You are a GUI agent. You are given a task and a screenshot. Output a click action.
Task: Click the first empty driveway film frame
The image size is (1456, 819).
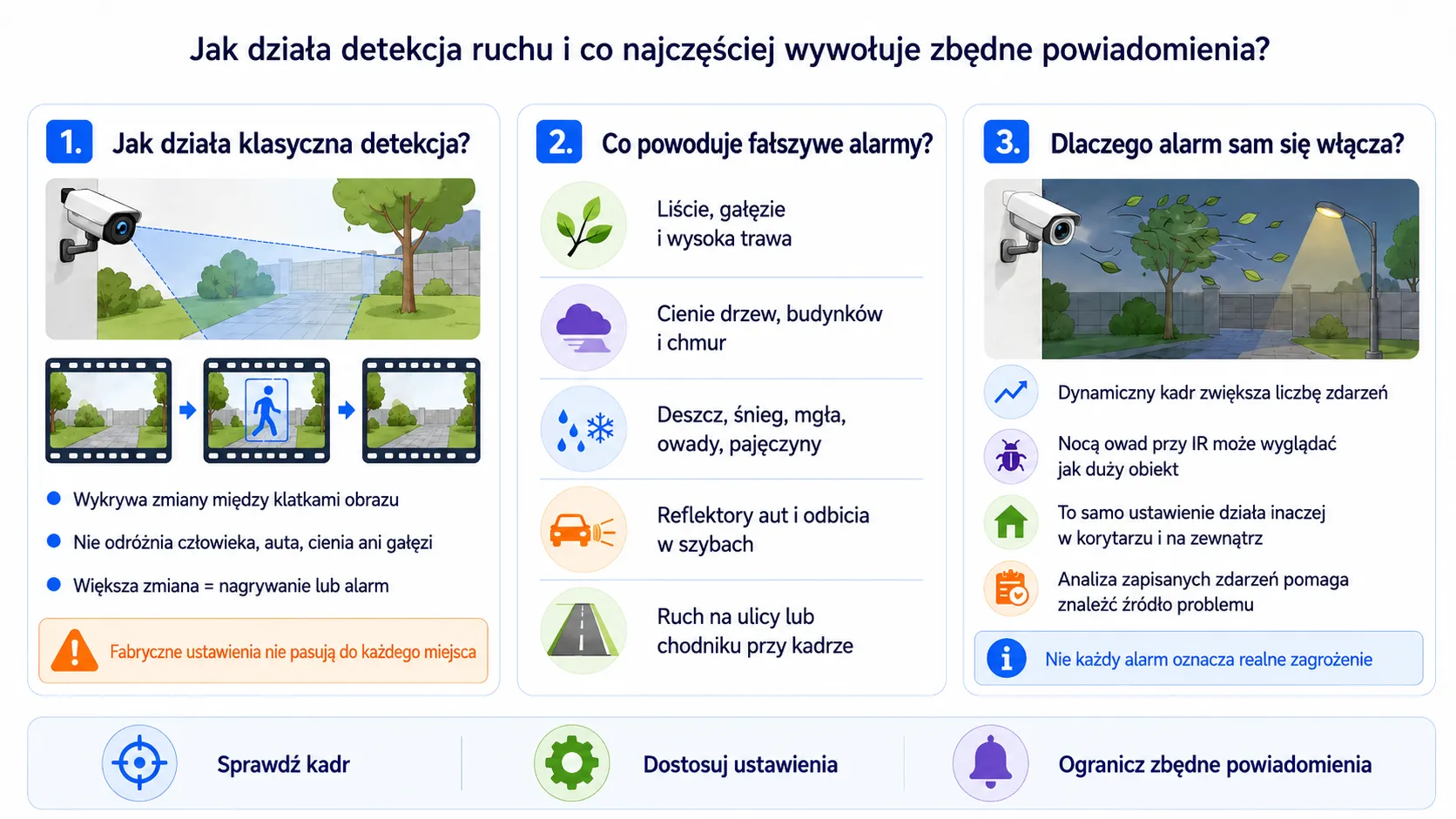(x=108, y=410)
